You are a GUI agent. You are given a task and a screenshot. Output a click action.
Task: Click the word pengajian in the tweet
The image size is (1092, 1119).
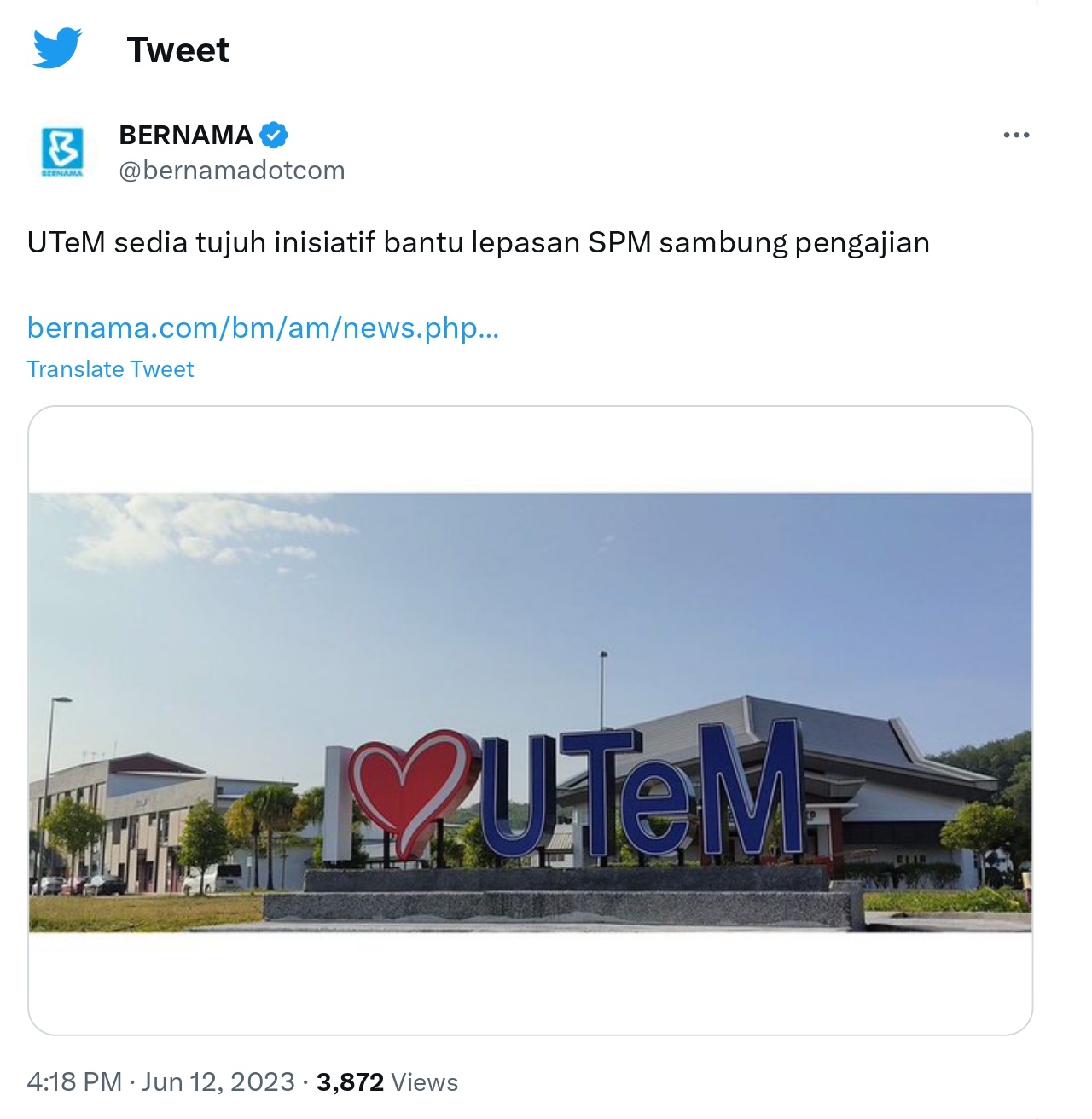[x=863, y=244]
